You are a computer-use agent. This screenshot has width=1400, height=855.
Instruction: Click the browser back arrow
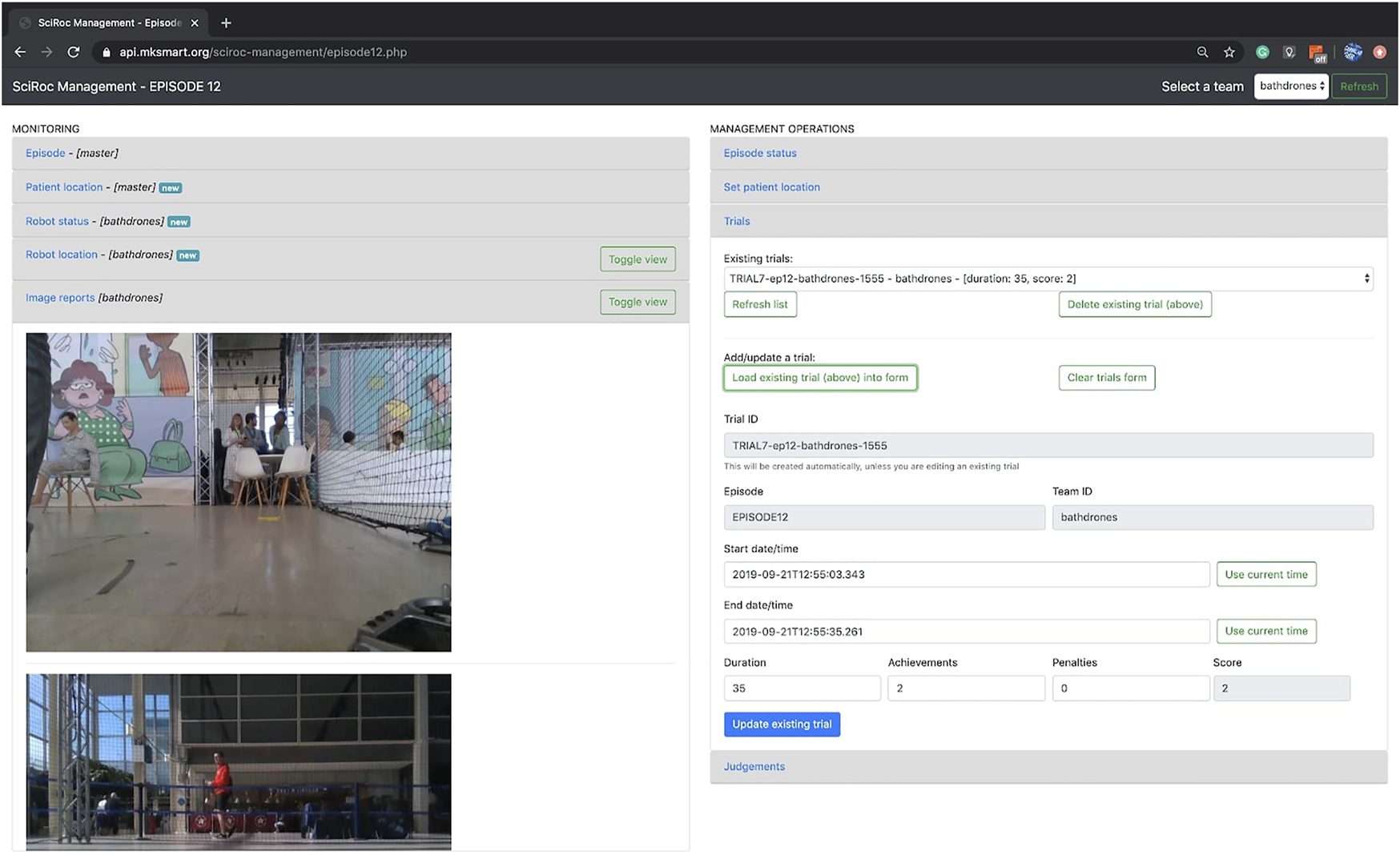coord(20,52)
